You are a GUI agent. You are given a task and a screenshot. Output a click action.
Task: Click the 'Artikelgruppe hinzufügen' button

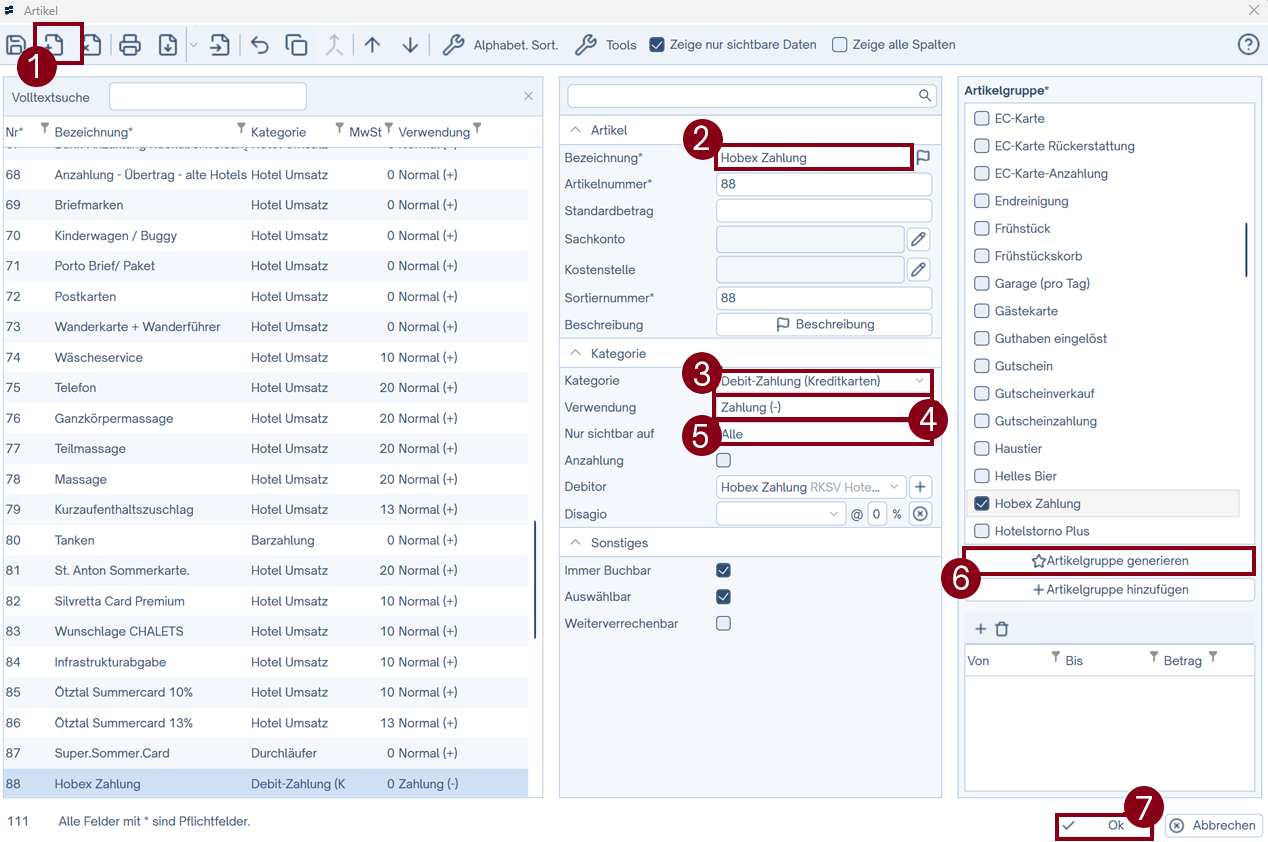(1109, 590)
